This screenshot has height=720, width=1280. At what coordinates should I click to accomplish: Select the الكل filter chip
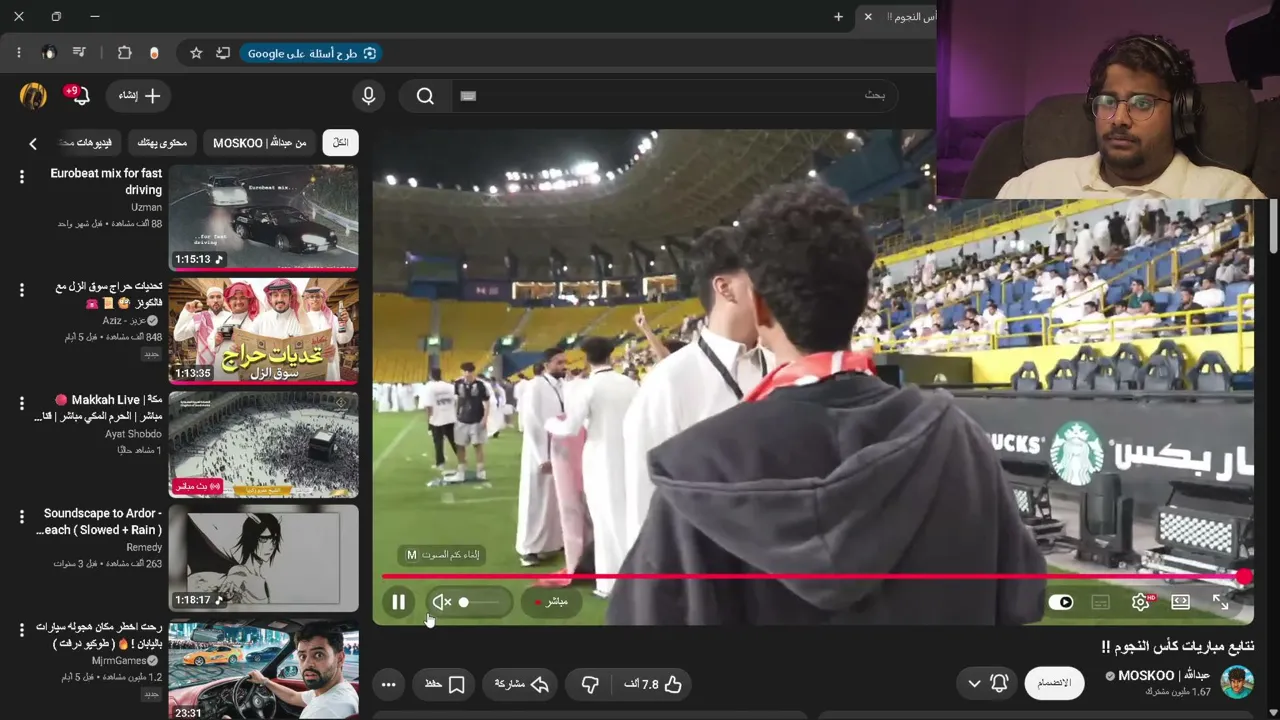(x=340, y=143)
